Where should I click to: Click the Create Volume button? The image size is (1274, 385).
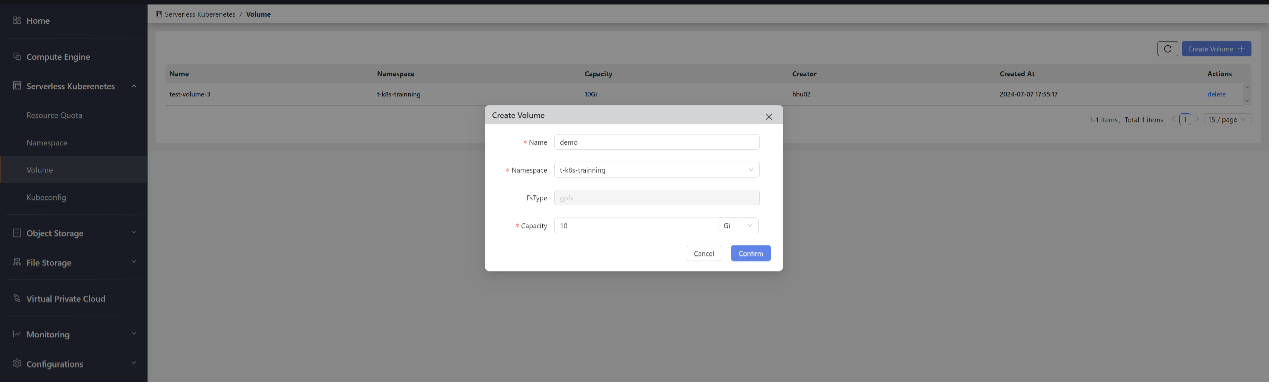click(x=1216, y=48)
